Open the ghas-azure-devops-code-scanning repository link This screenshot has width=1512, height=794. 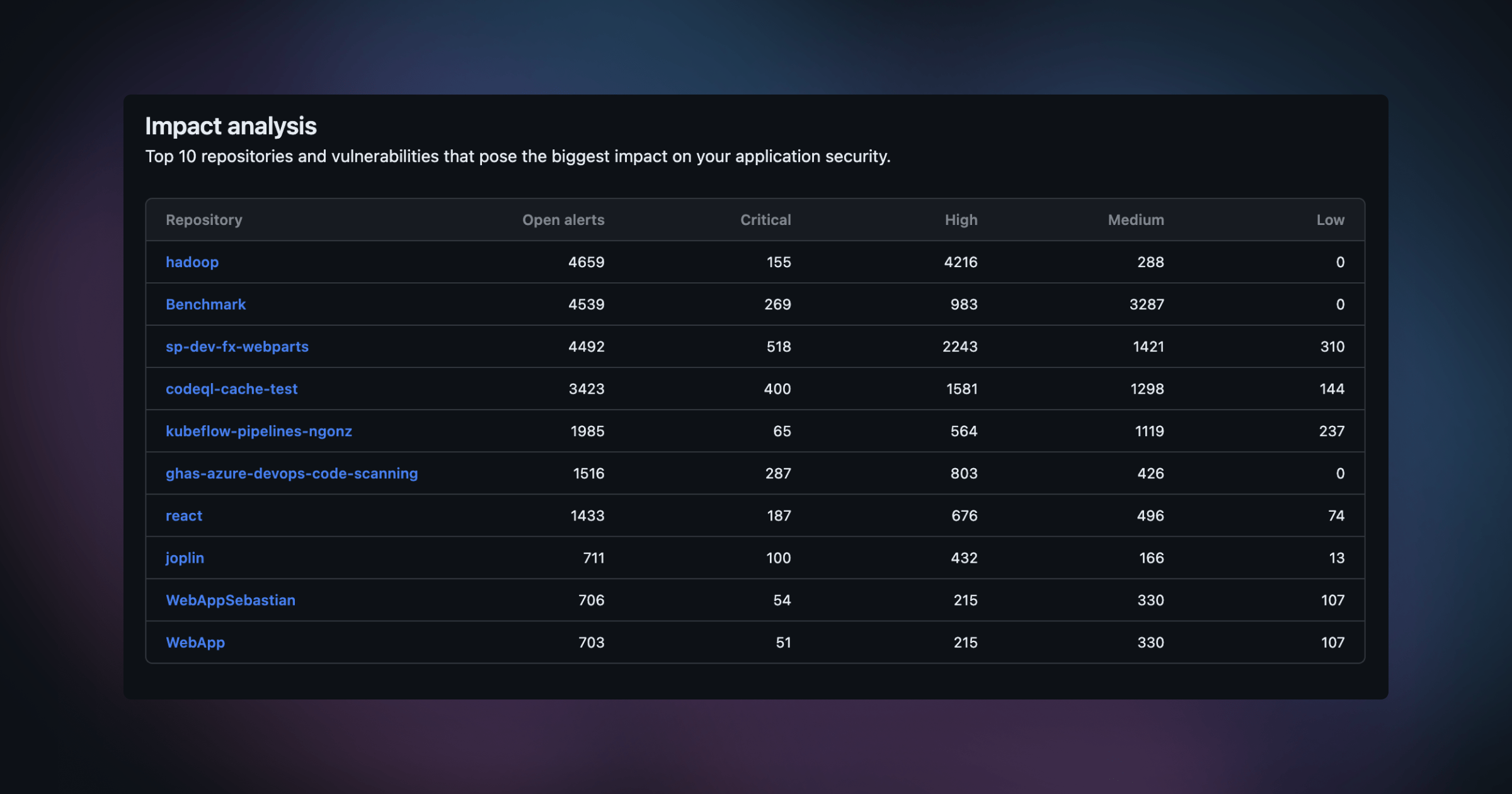(292, 473)
